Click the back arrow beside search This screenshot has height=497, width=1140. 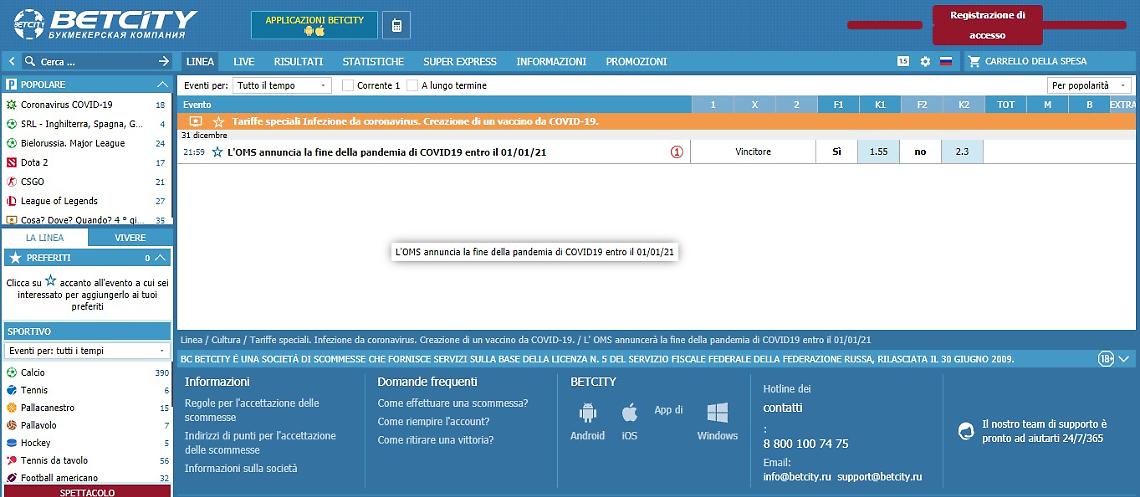pyautogui.click(x=12, y=62)
